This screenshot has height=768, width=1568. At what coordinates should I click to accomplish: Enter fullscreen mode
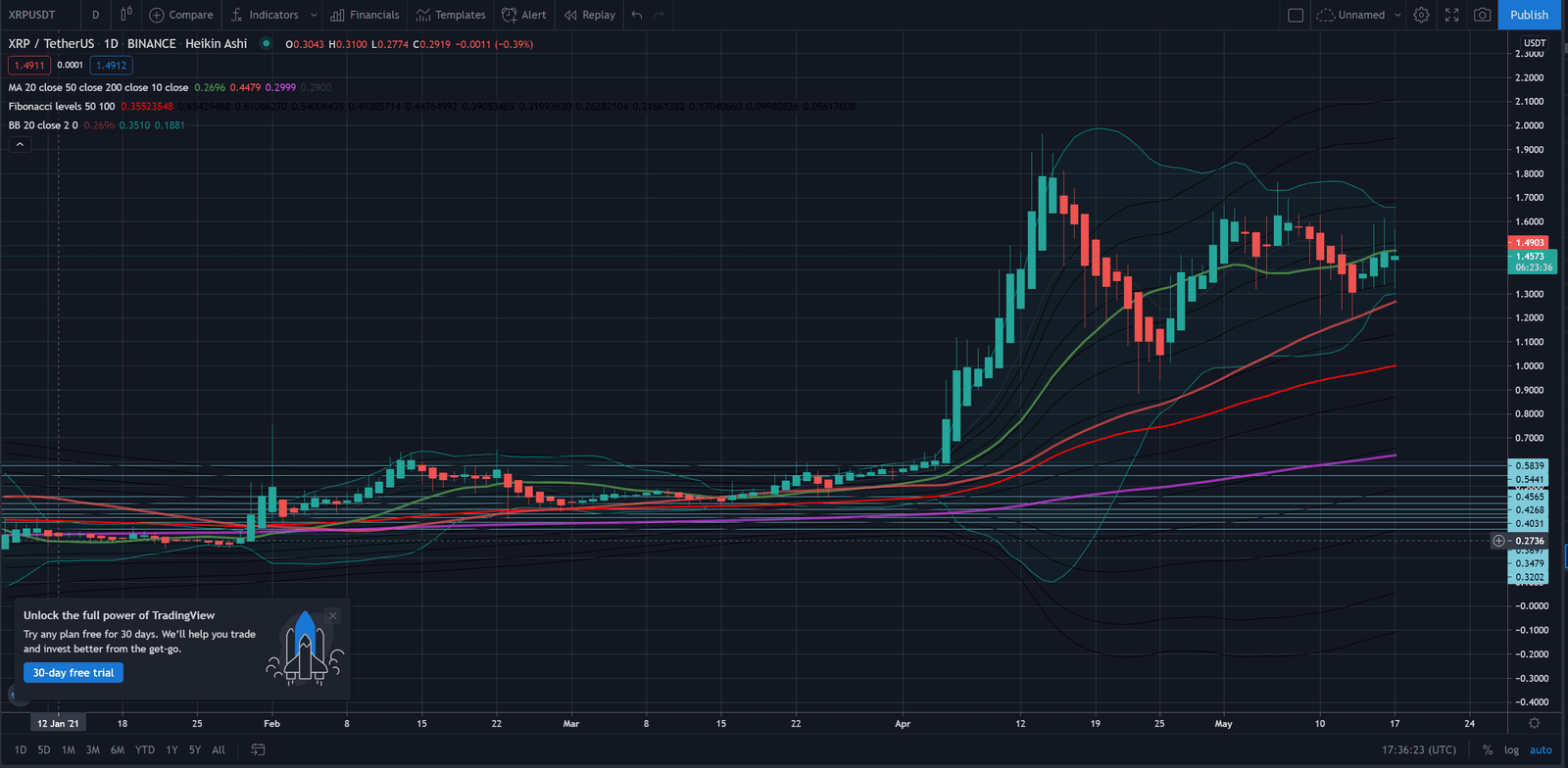(1452, 15)
